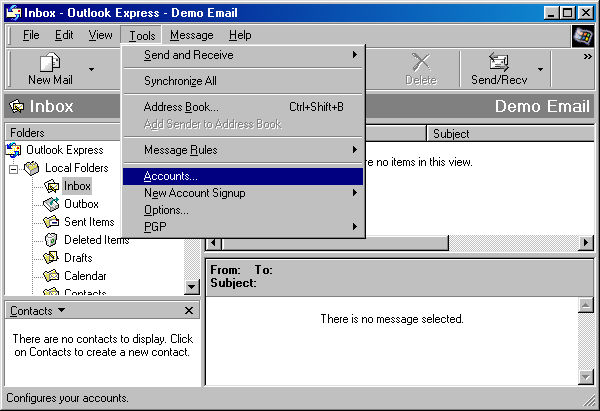Open the Contacts pane dropdown menu
This screenshot has height=411, width=600.
(61, 310)
